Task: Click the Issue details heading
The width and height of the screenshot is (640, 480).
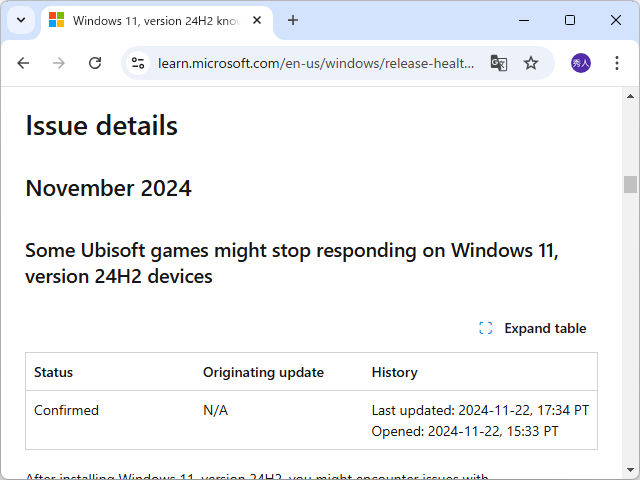Action: (102, 125)
